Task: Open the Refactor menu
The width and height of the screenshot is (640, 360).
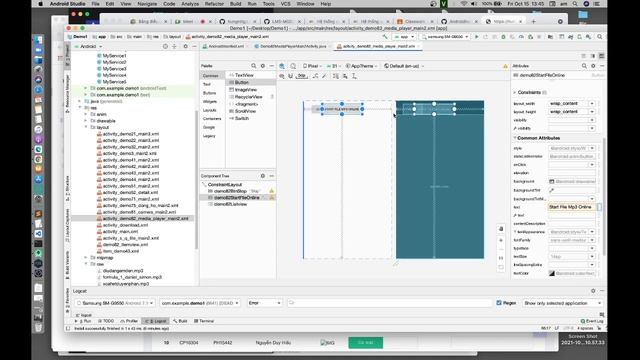Action: [x=214, y=4]
